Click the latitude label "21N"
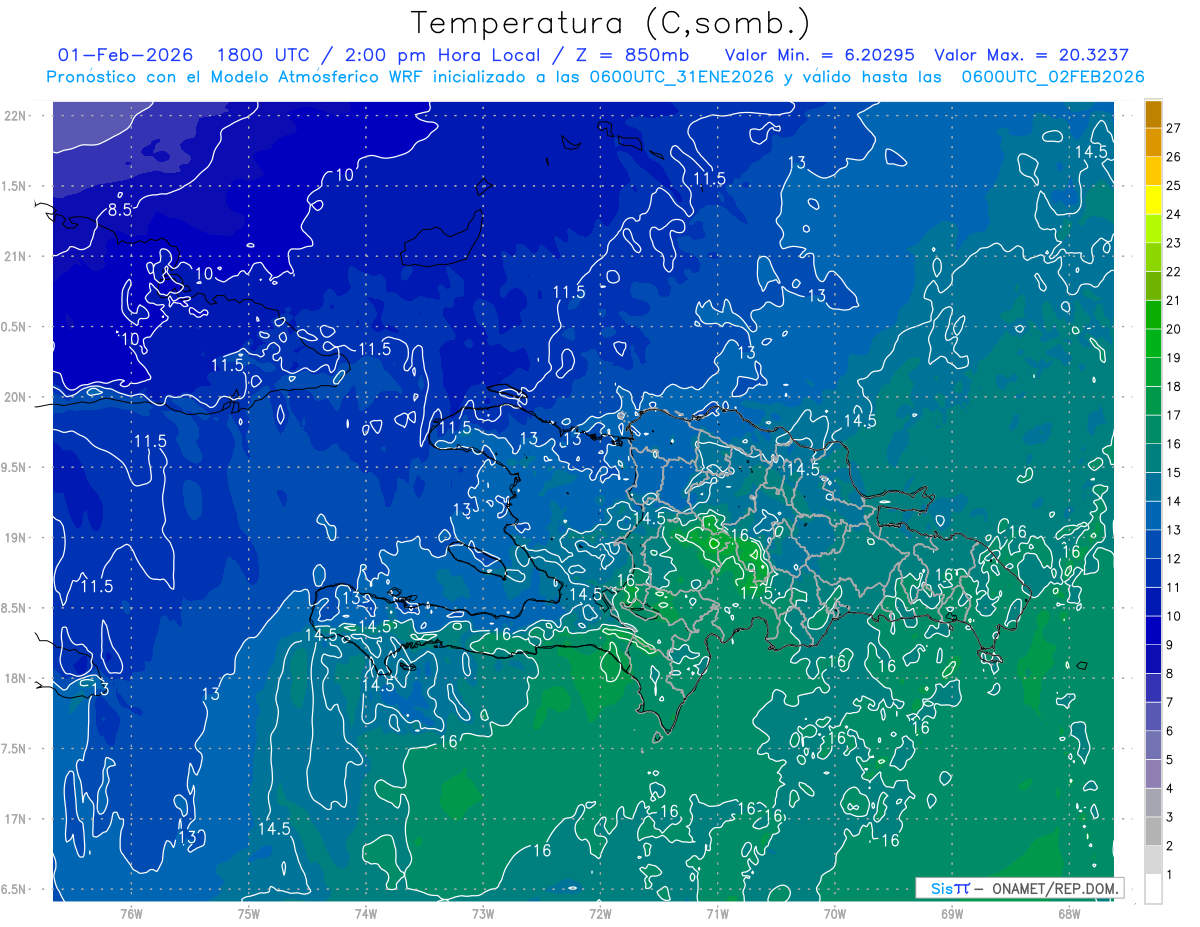1200x927 pixels. 15,256
